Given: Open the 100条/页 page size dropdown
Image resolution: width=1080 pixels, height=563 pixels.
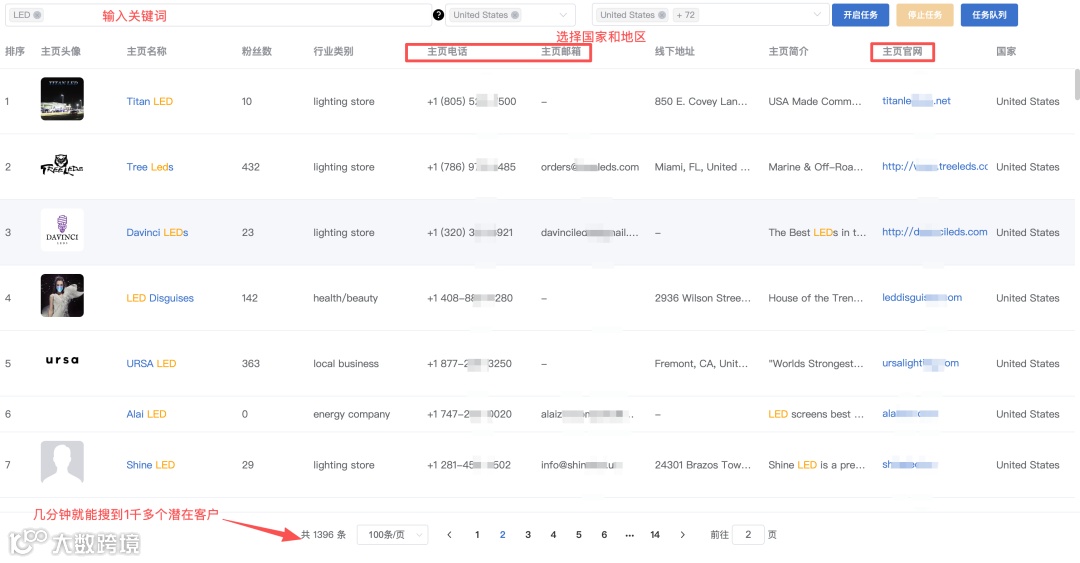Looking at the screenshot, I should pos(393,535).
